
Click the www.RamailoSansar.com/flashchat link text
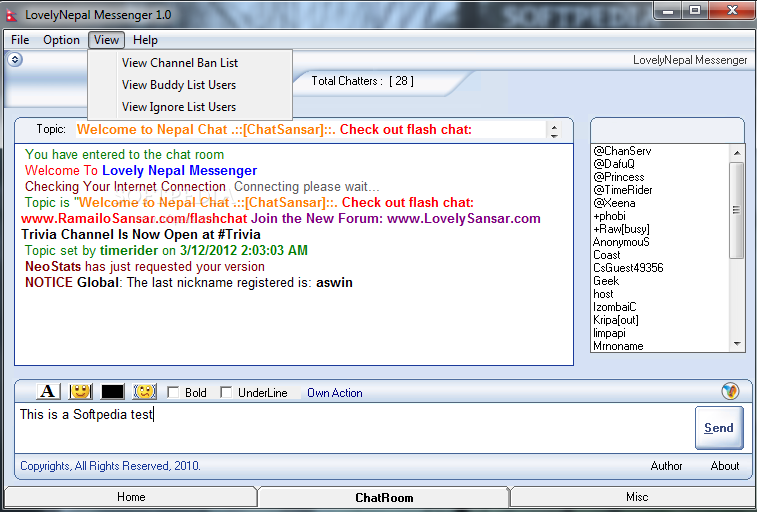[134, 219]
